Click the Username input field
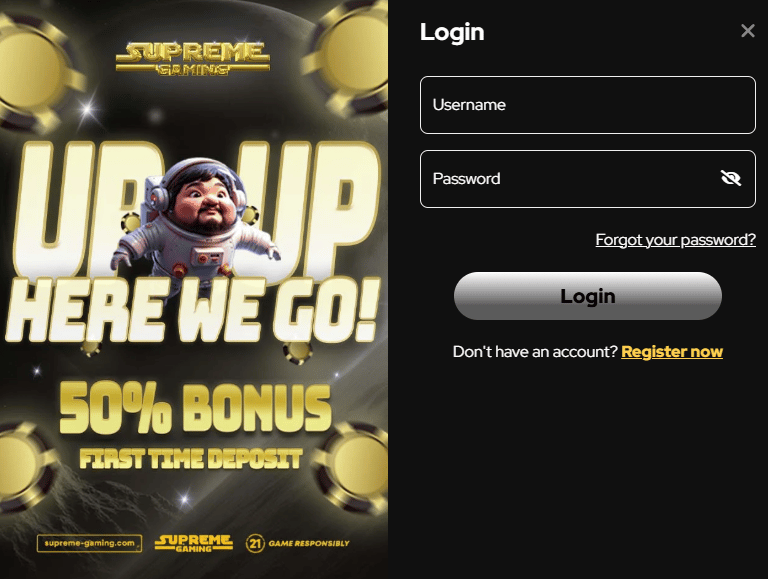Screen dimensions: 768x579 (x=588, y=105)
